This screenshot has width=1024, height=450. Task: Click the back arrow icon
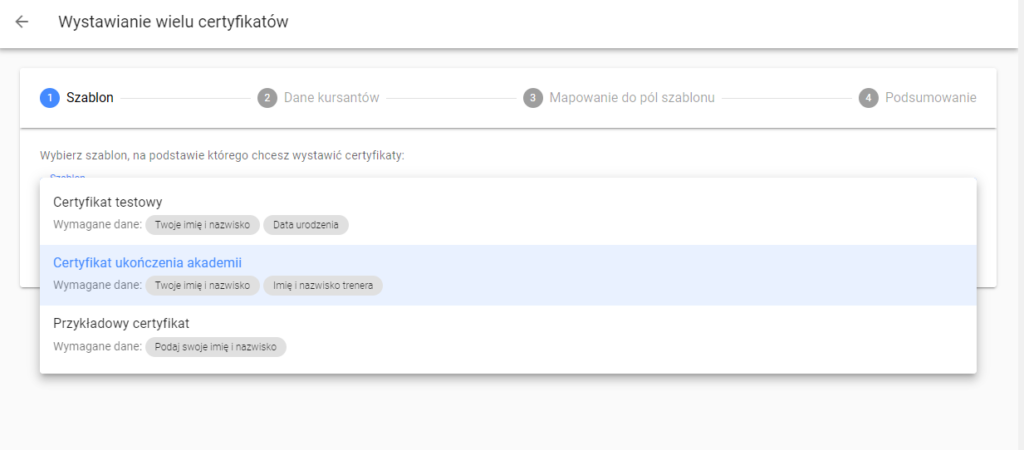(x=22, y=22)
